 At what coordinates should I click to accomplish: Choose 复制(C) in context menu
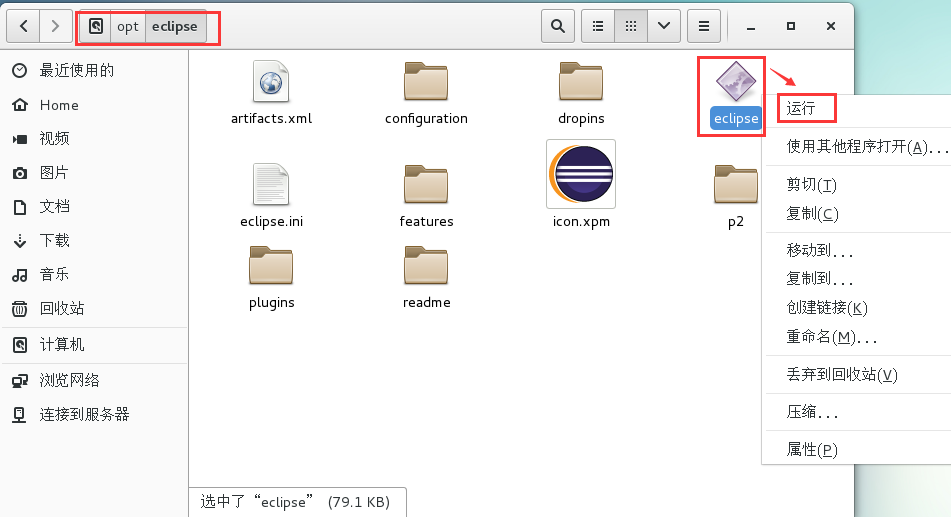tap(856, 213)
